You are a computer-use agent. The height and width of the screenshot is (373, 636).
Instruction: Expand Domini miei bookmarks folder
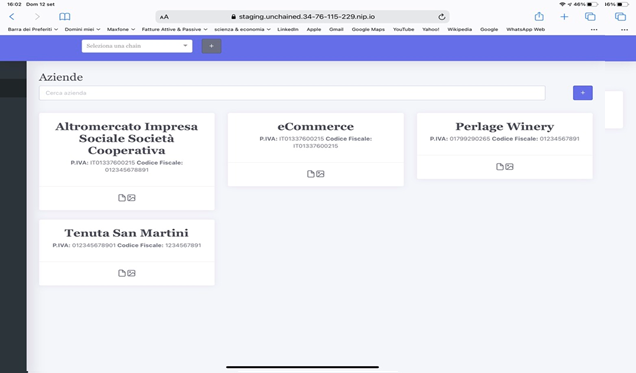pyautogui.click(x=82, y=29)
